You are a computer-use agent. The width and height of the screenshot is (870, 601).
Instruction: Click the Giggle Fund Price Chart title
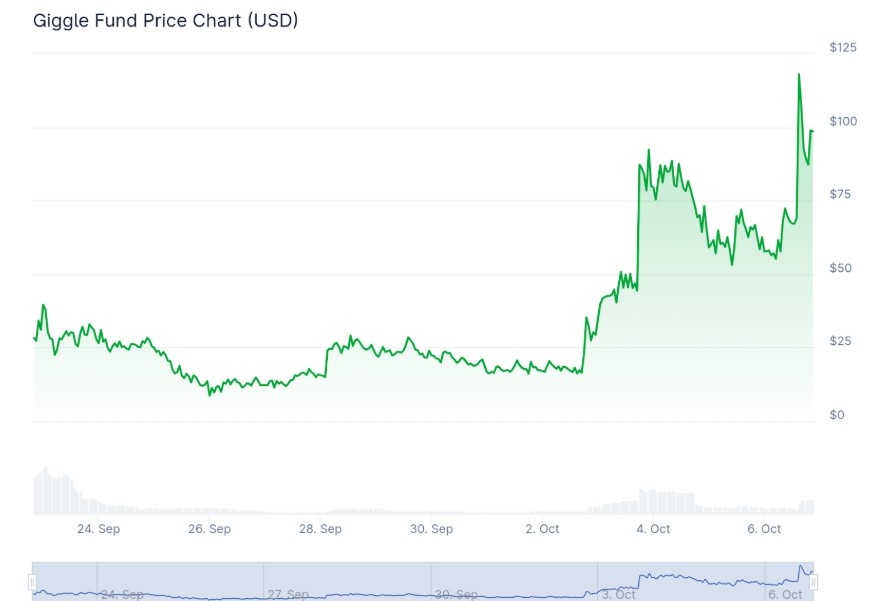(x=166, y=20)
